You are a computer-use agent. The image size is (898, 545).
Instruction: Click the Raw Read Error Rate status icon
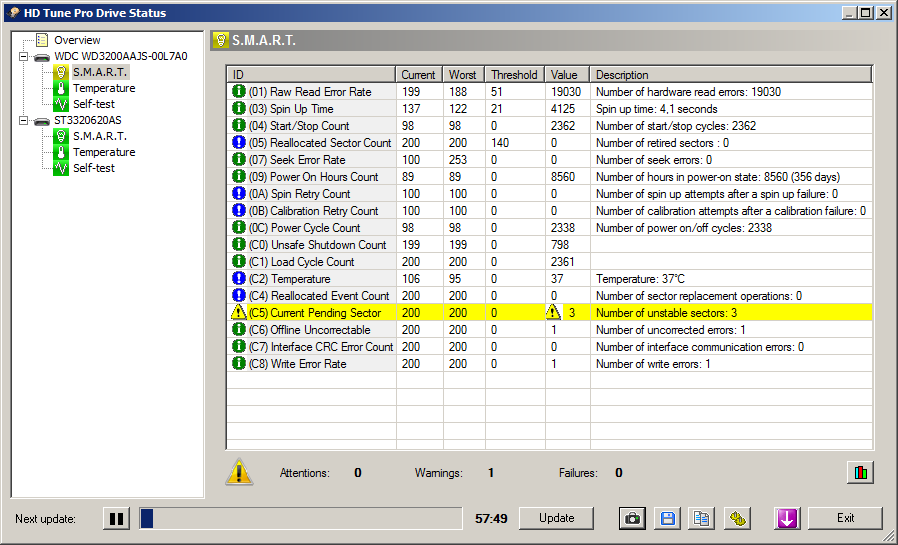pyautogui.click(x=238, y=92)
